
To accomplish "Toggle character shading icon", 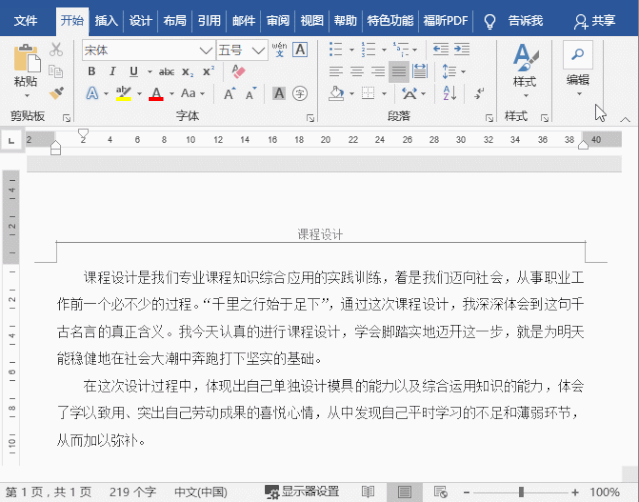I will coord(279,93).
